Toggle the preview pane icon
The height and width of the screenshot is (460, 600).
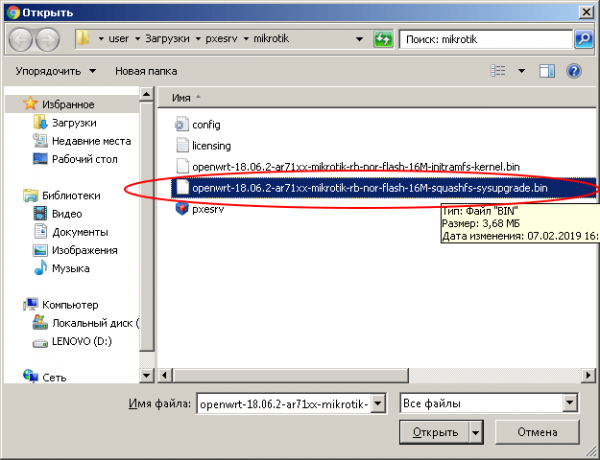pos(547,71)
